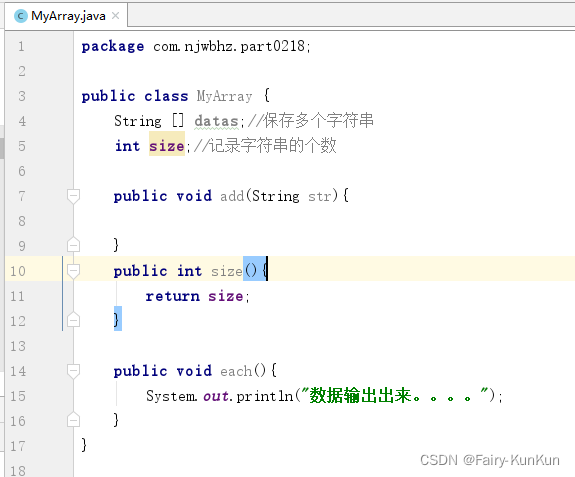This screenshot has width=575, height=477.
Task: Click fold end marker on line 16
Action: coord(73,420)
